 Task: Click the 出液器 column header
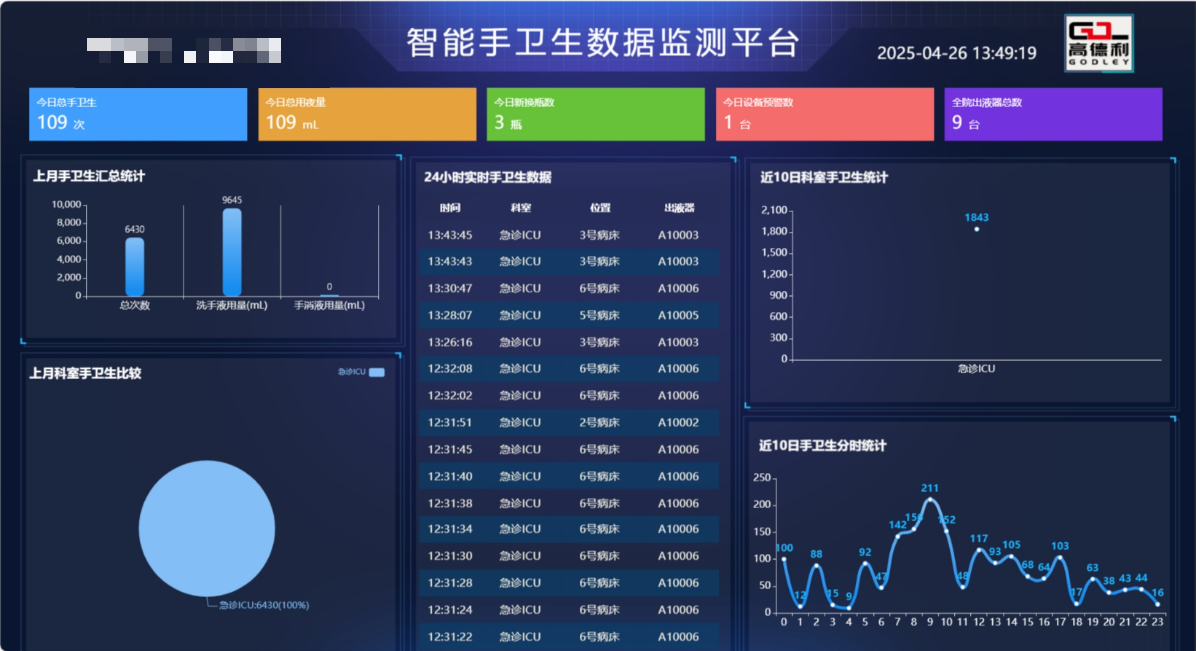click(679, 208)
